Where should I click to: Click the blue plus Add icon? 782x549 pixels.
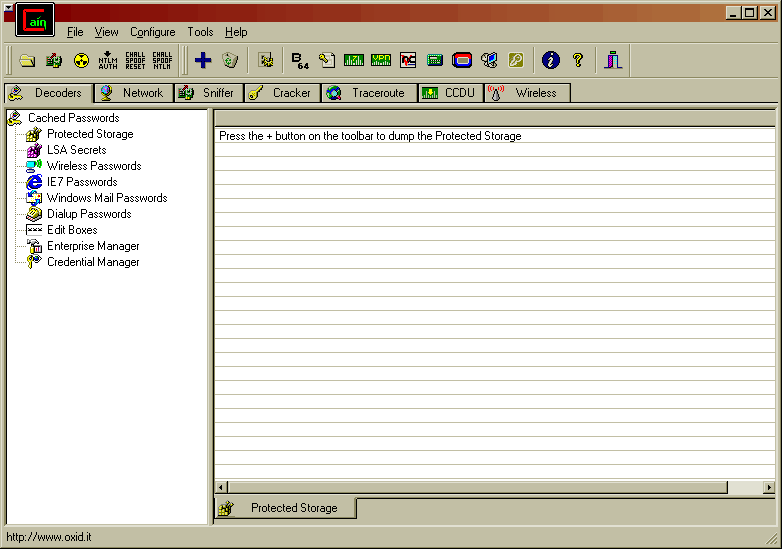click(203, 61)
